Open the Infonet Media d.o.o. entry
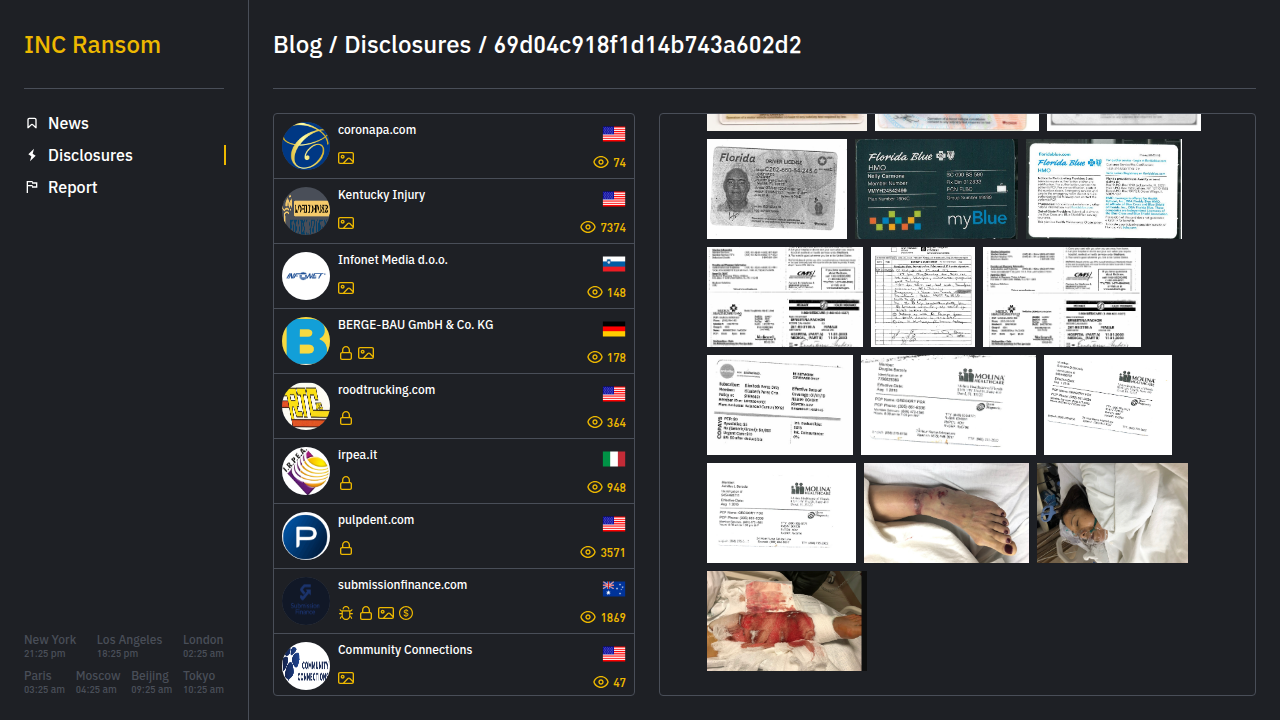 [x=393, y=260]
